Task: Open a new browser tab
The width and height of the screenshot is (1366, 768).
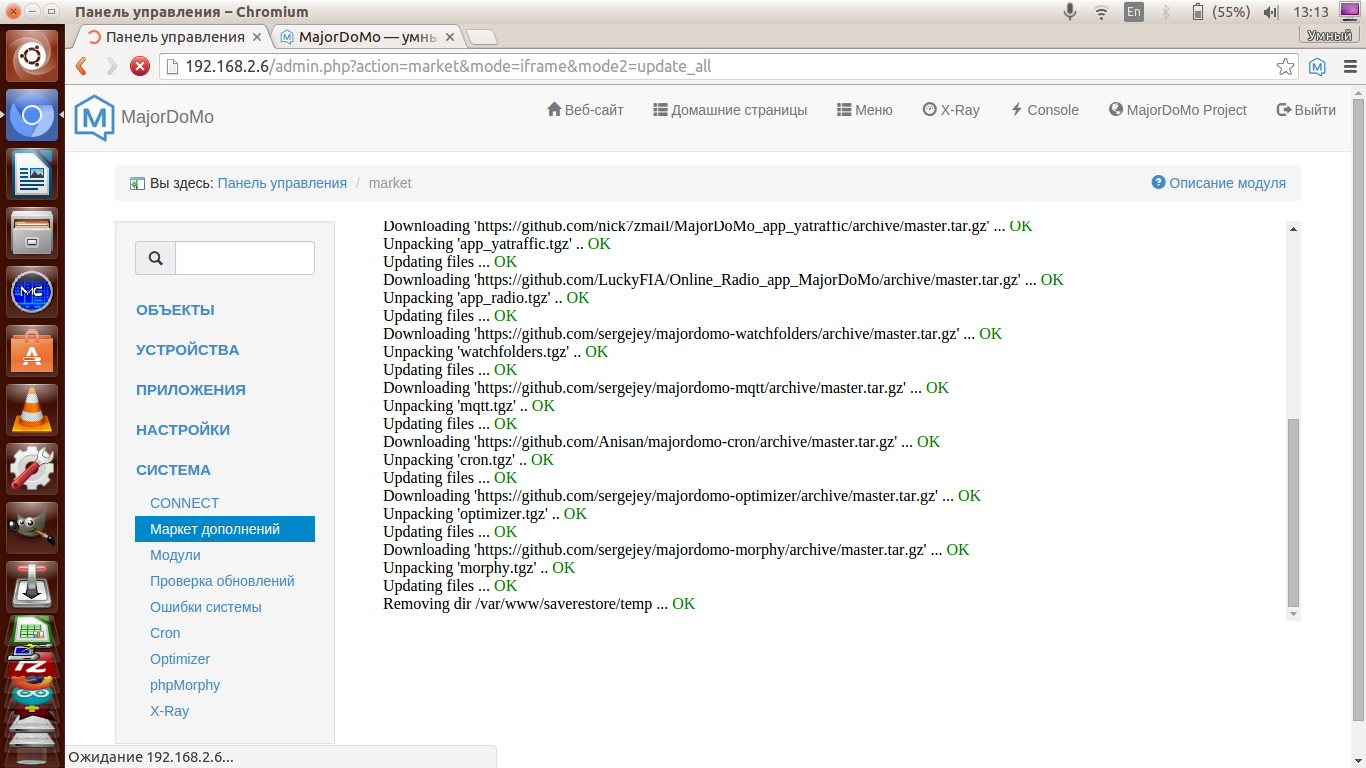Action: click(482, 37)
